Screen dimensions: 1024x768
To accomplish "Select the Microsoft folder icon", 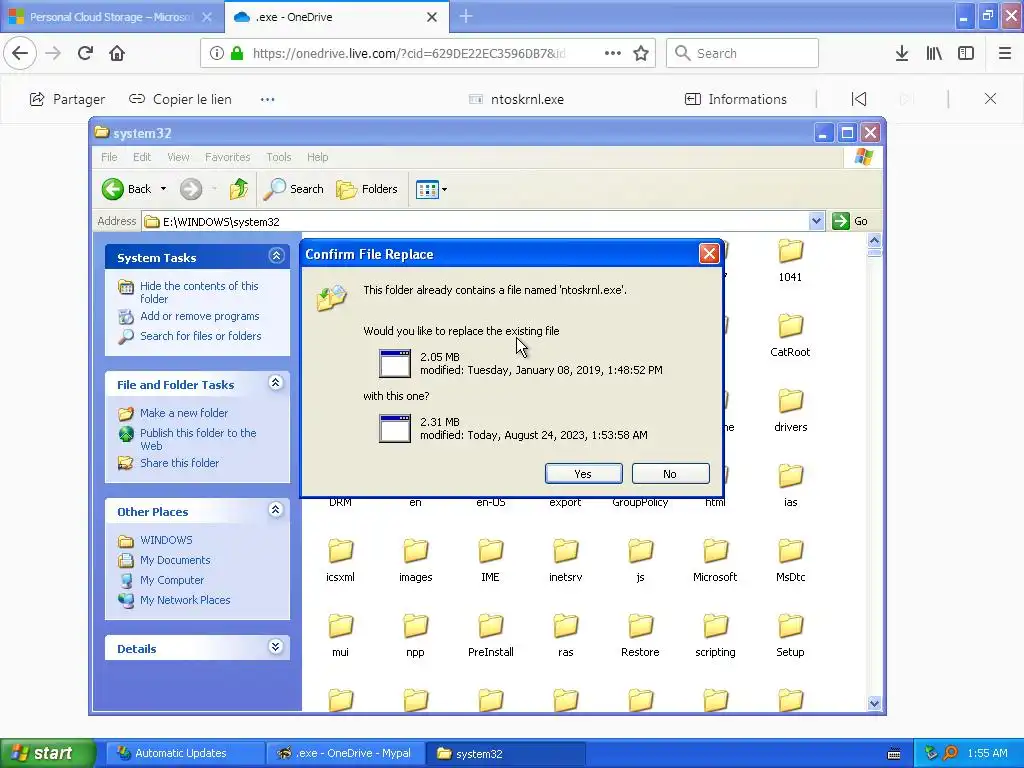I will (x=715, y=551).
